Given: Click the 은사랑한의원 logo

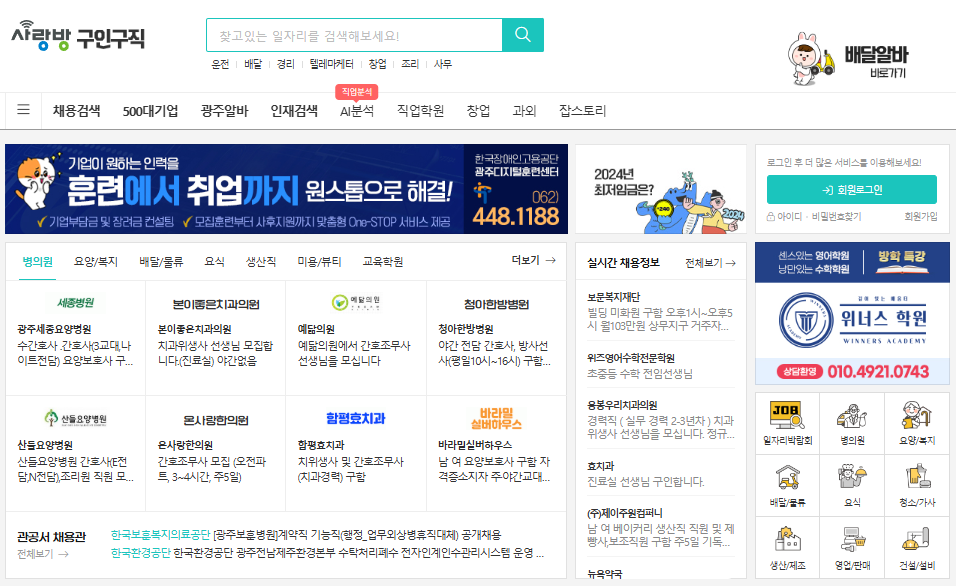Looking at the screenshot, I should tap(216, 420).
